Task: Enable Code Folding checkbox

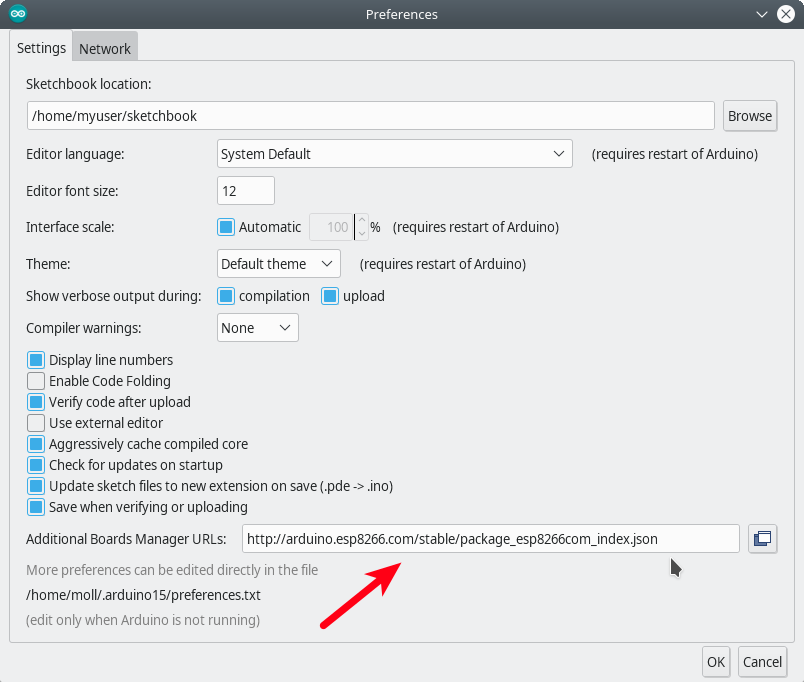Action: coord(36,381)
